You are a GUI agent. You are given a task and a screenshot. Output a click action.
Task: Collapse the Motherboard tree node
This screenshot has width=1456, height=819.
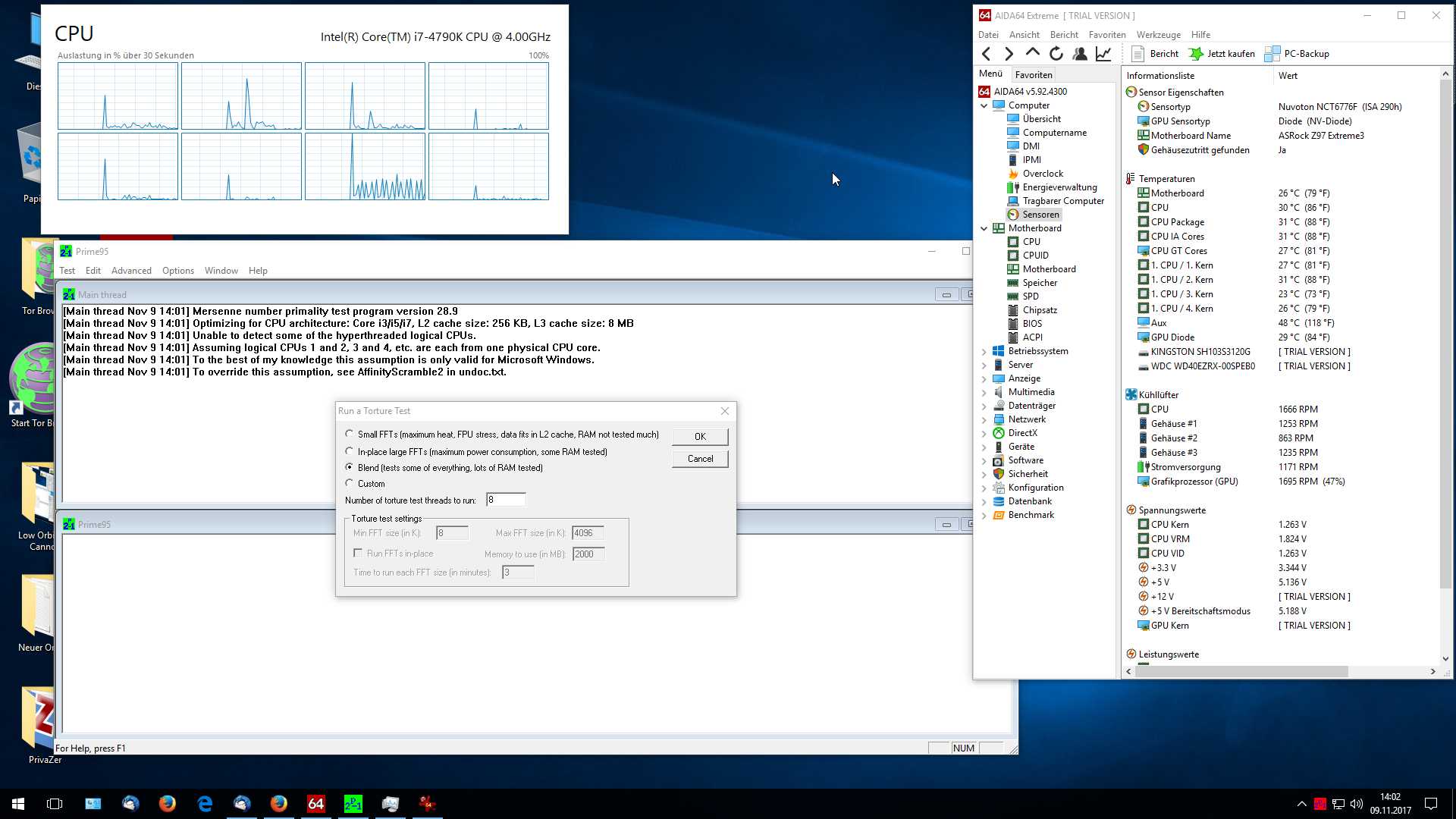click(984, 228)
